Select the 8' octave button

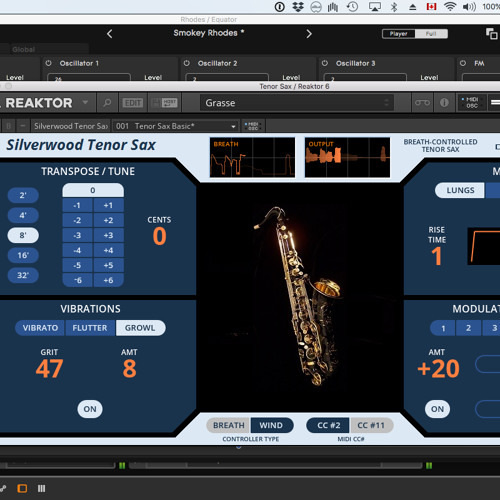23,235
